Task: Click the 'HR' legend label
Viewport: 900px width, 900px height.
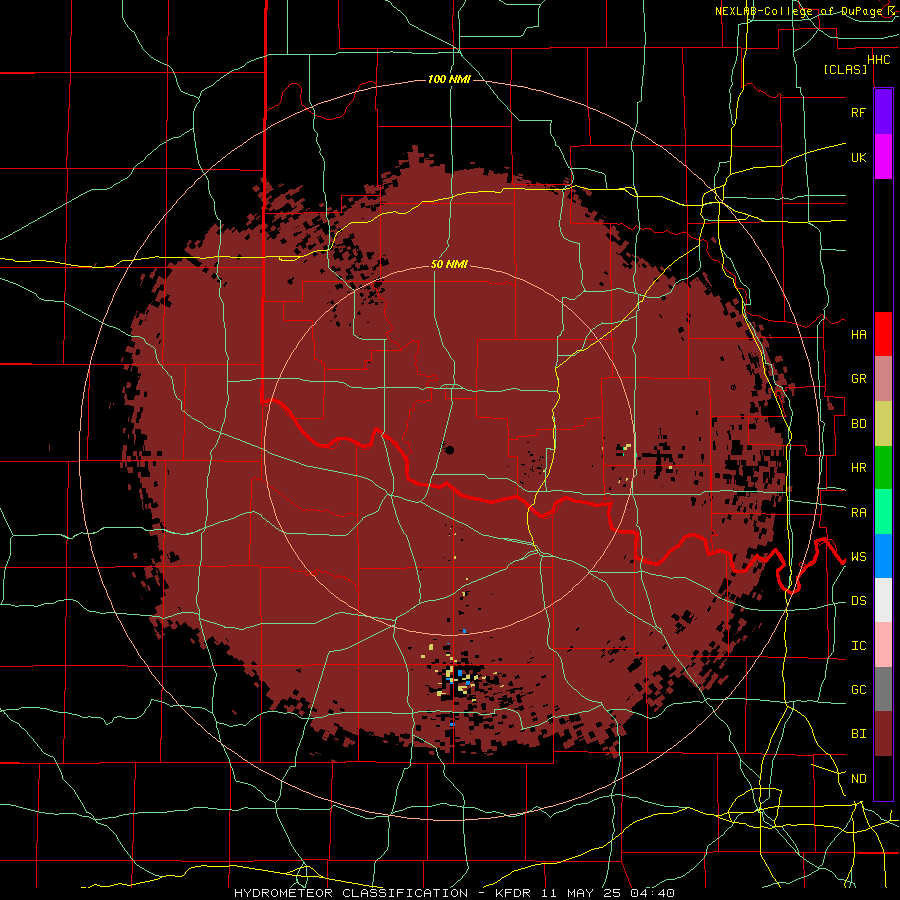Action: coord(858,468)
